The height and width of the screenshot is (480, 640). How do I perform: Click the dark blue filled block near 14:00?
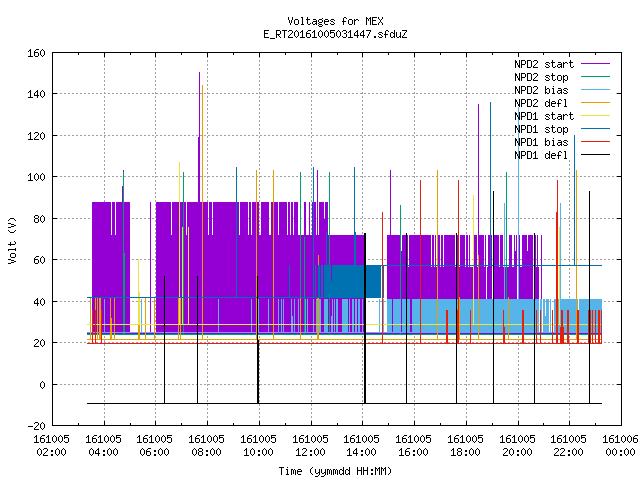[x=355, y=281]
